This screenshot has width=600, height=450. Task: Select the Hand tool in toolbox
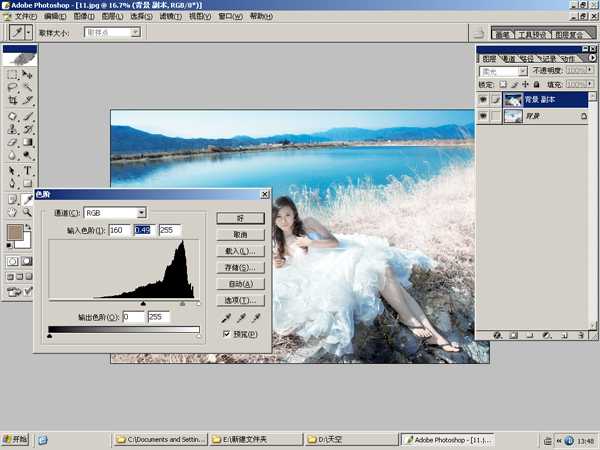coord(12,211)
